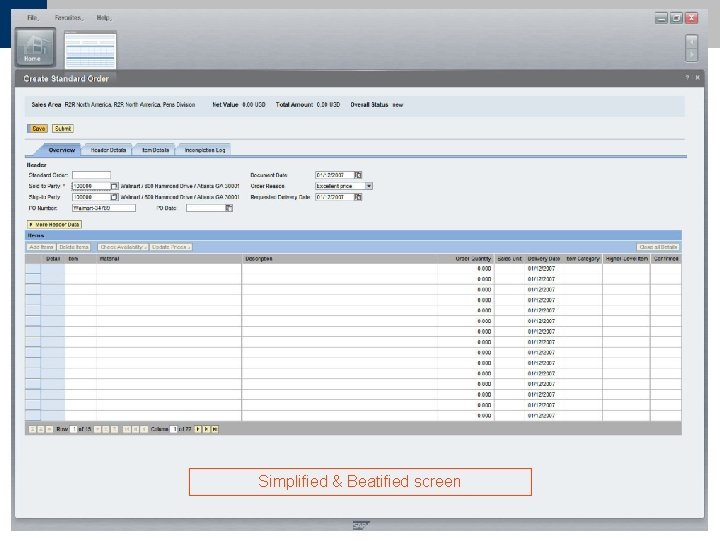Open the Help menu
720x540 pixels.
[103, 18]
